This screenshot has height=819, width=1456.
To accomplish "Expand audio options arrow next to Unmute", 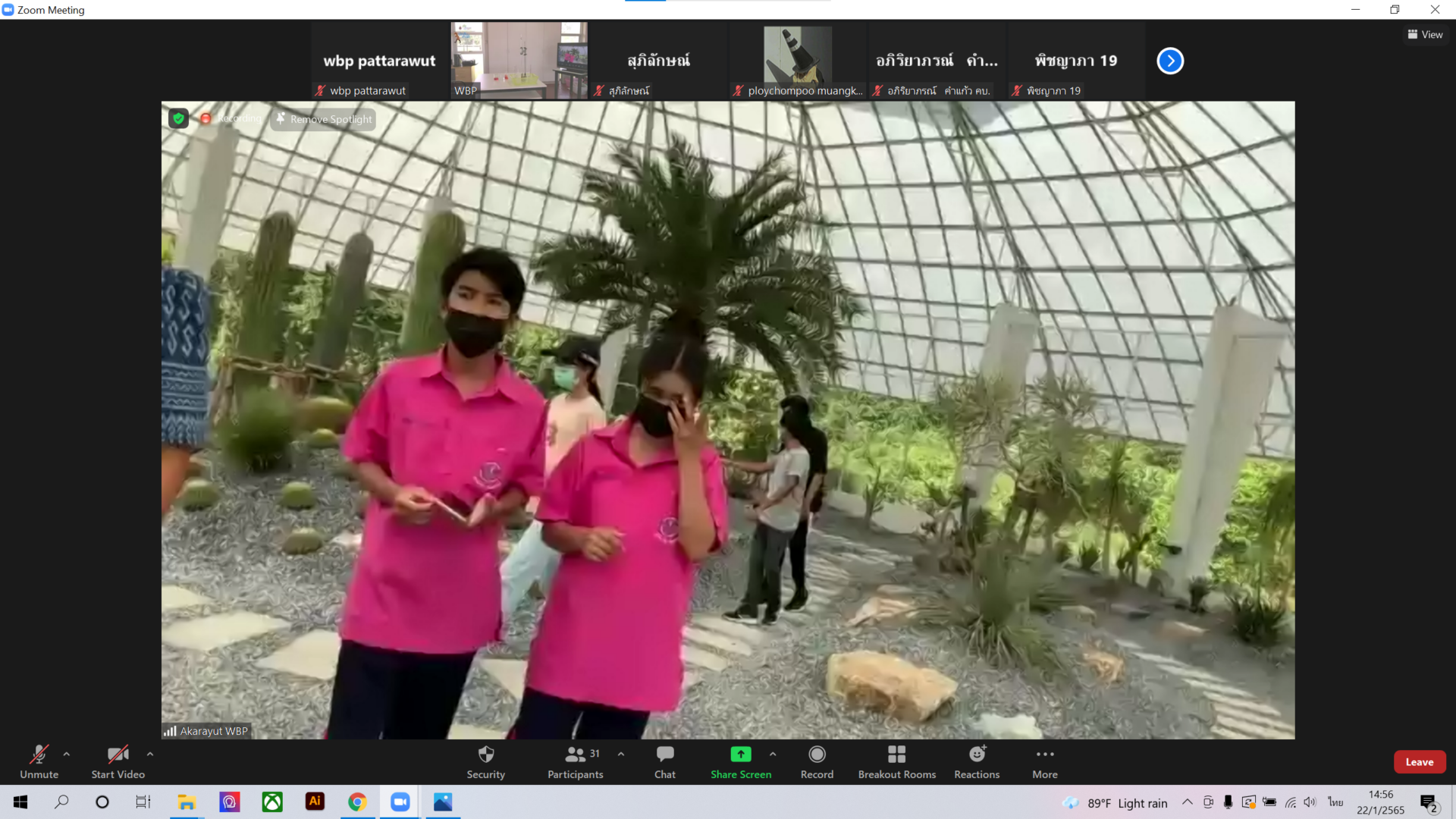I will pos(67,754).
